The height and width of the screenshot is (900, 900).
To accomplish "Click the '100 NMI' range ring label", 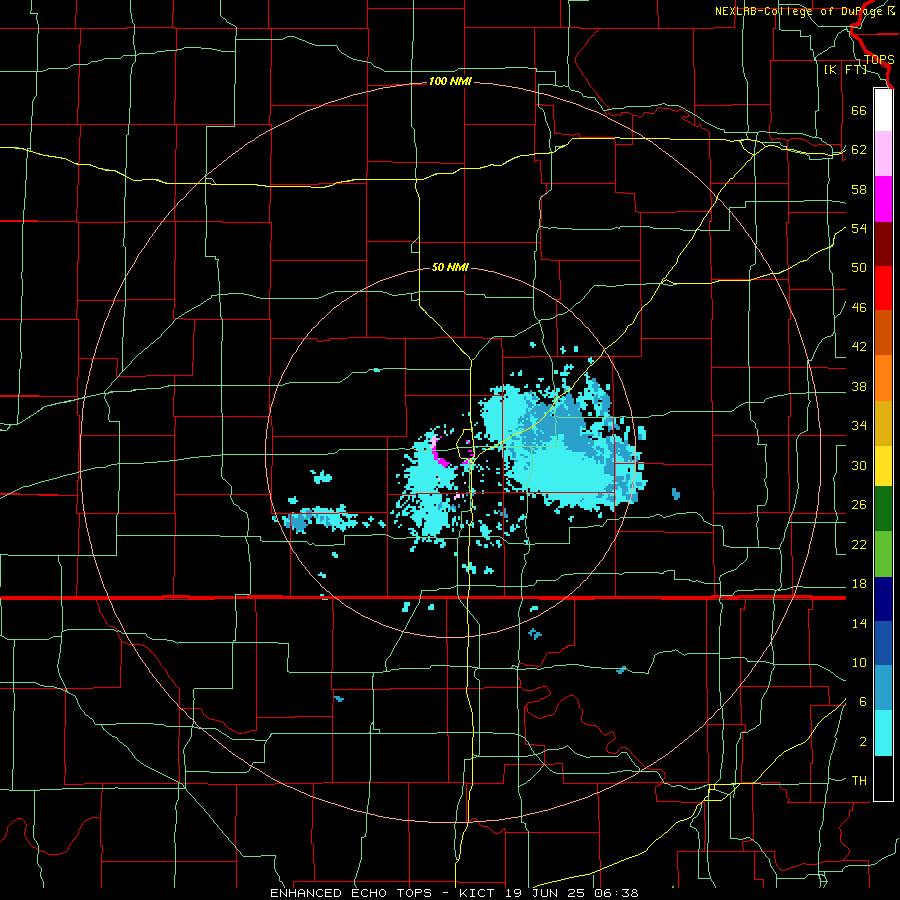I will point(450,82).
